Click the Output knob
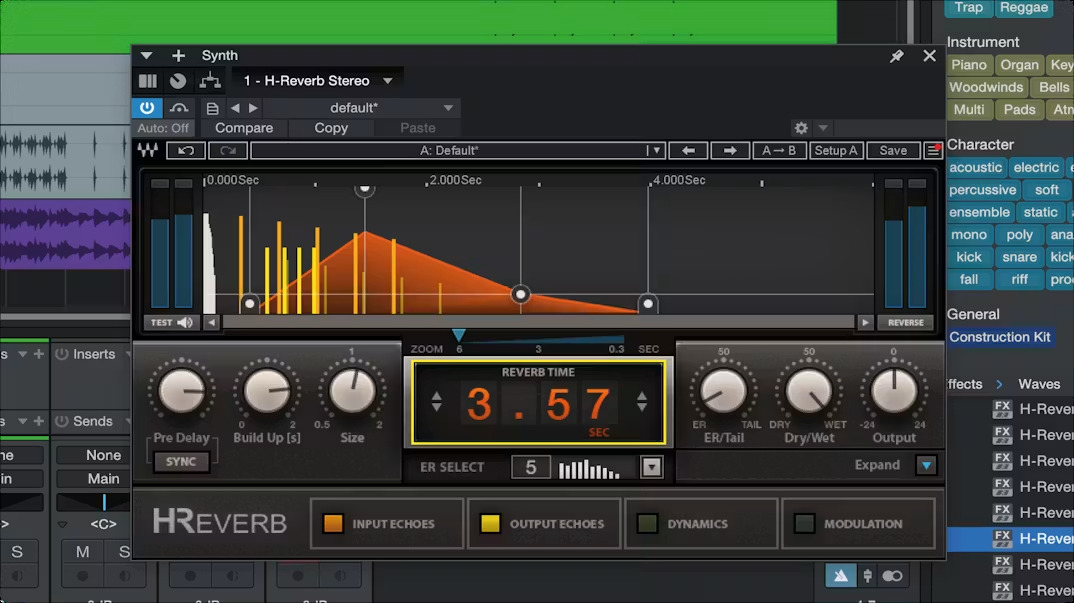The height and width of the screenshot is (603, 1074). click(894, 392)
